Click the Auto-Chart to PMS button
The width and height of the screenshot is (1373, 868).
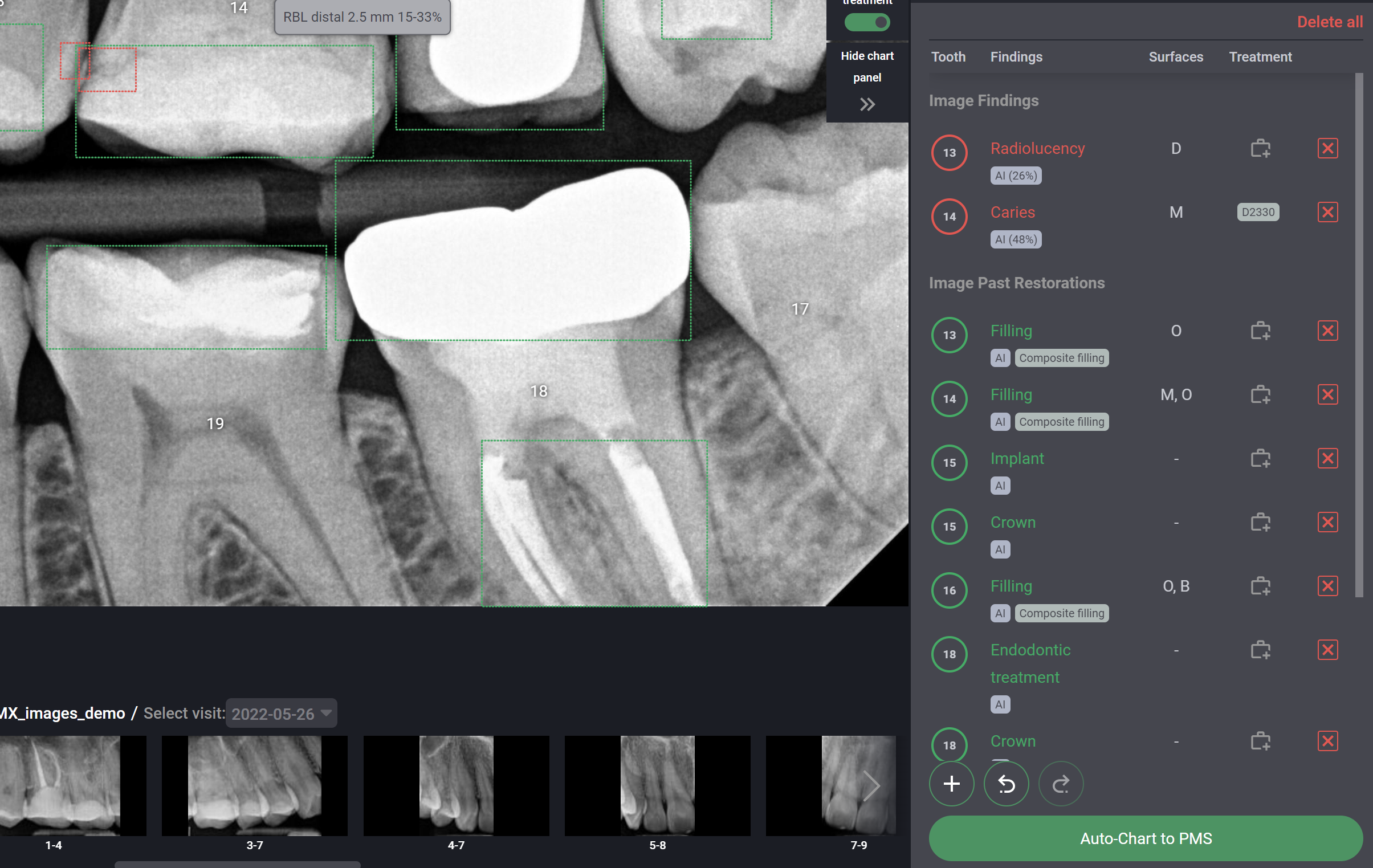click(1146, 838)
